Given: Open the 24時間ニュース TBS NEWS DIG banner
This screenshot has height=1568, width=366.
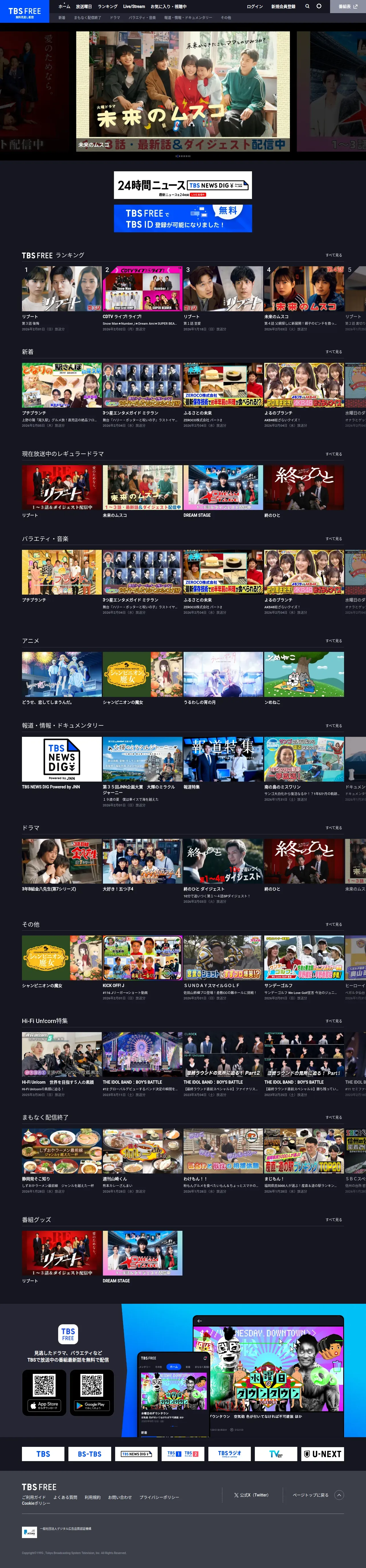Looking at the screenshot, I should (183, 185).
